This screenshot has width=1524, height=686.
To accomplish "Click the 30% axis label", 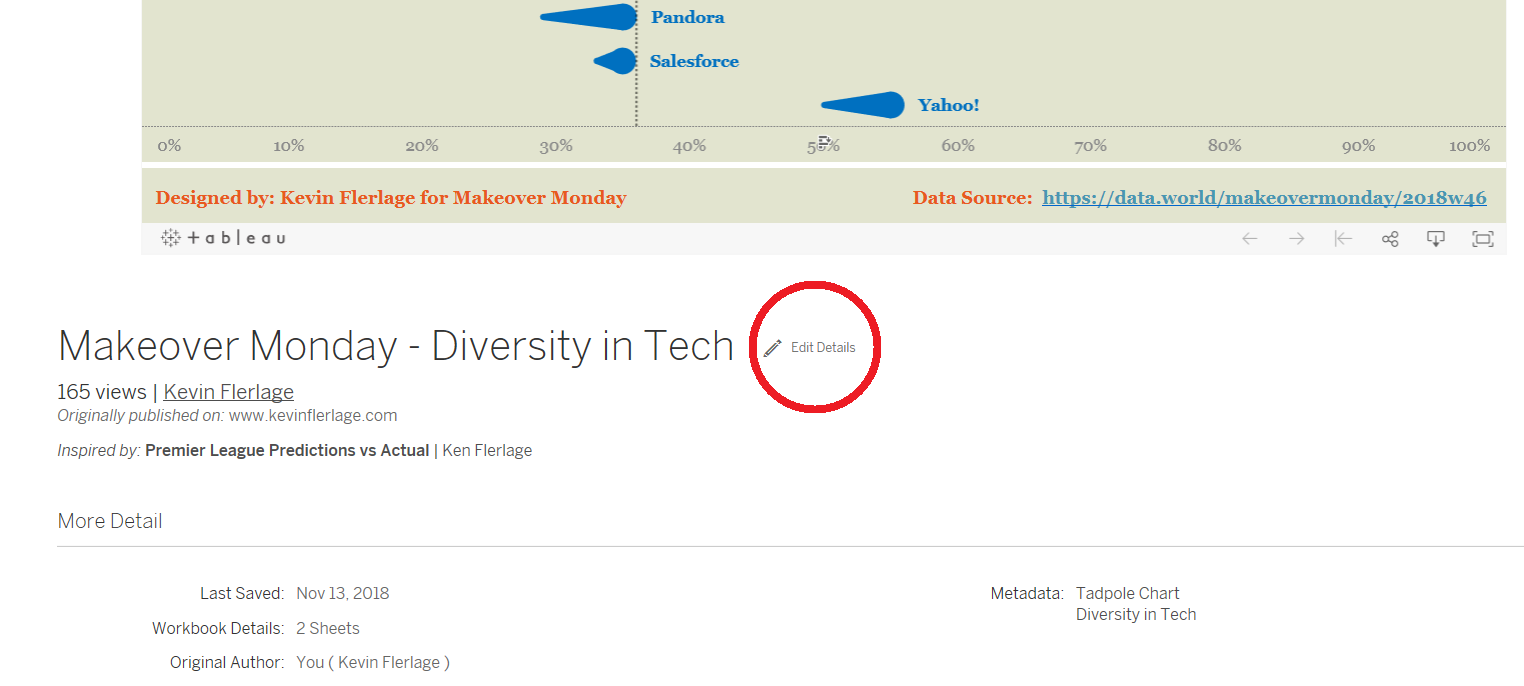I will (x=556, y=146).
